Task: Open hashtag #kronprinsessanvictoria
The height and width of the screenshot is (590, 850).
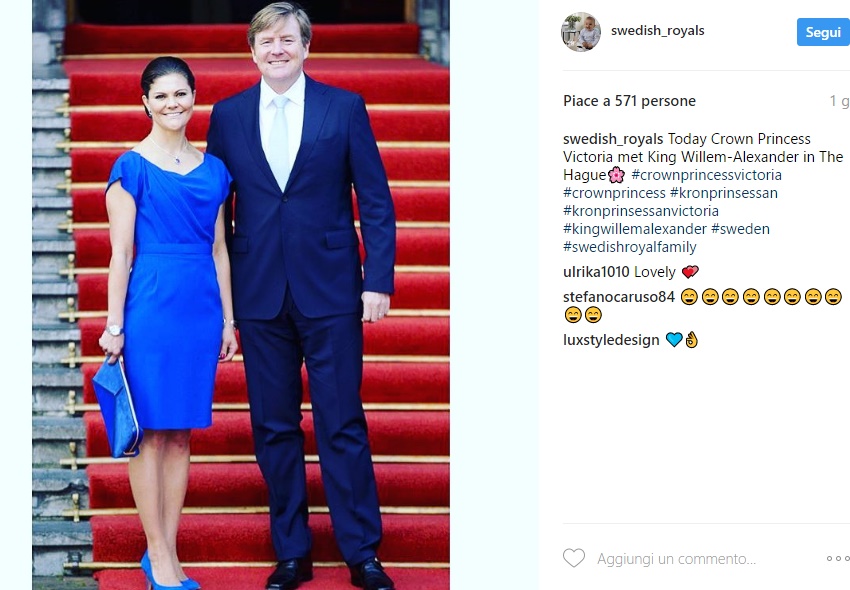Action: [641, 210]
